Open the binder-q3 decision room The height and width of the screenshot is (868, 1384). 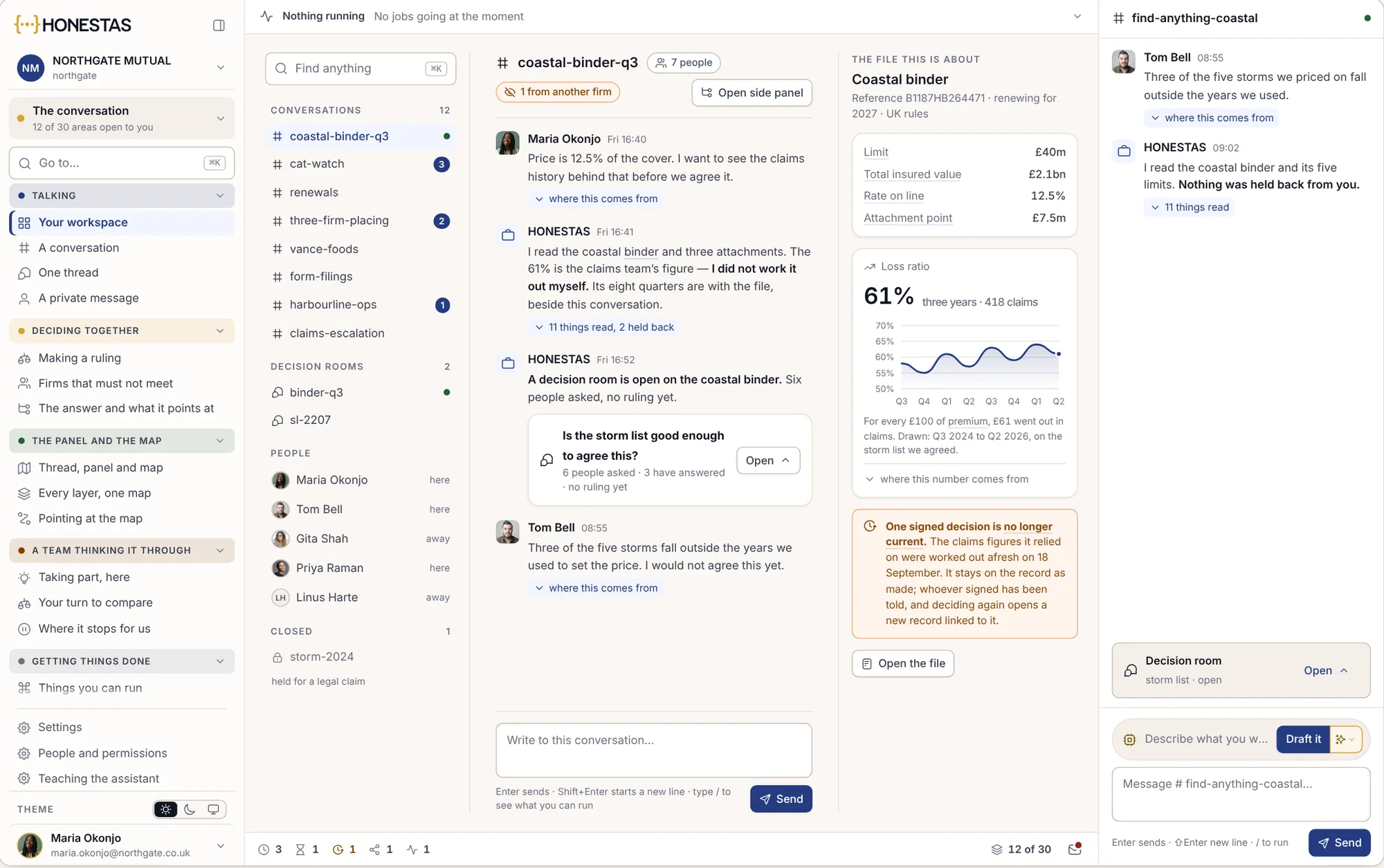pyautogui.click(x=361, y=393)
